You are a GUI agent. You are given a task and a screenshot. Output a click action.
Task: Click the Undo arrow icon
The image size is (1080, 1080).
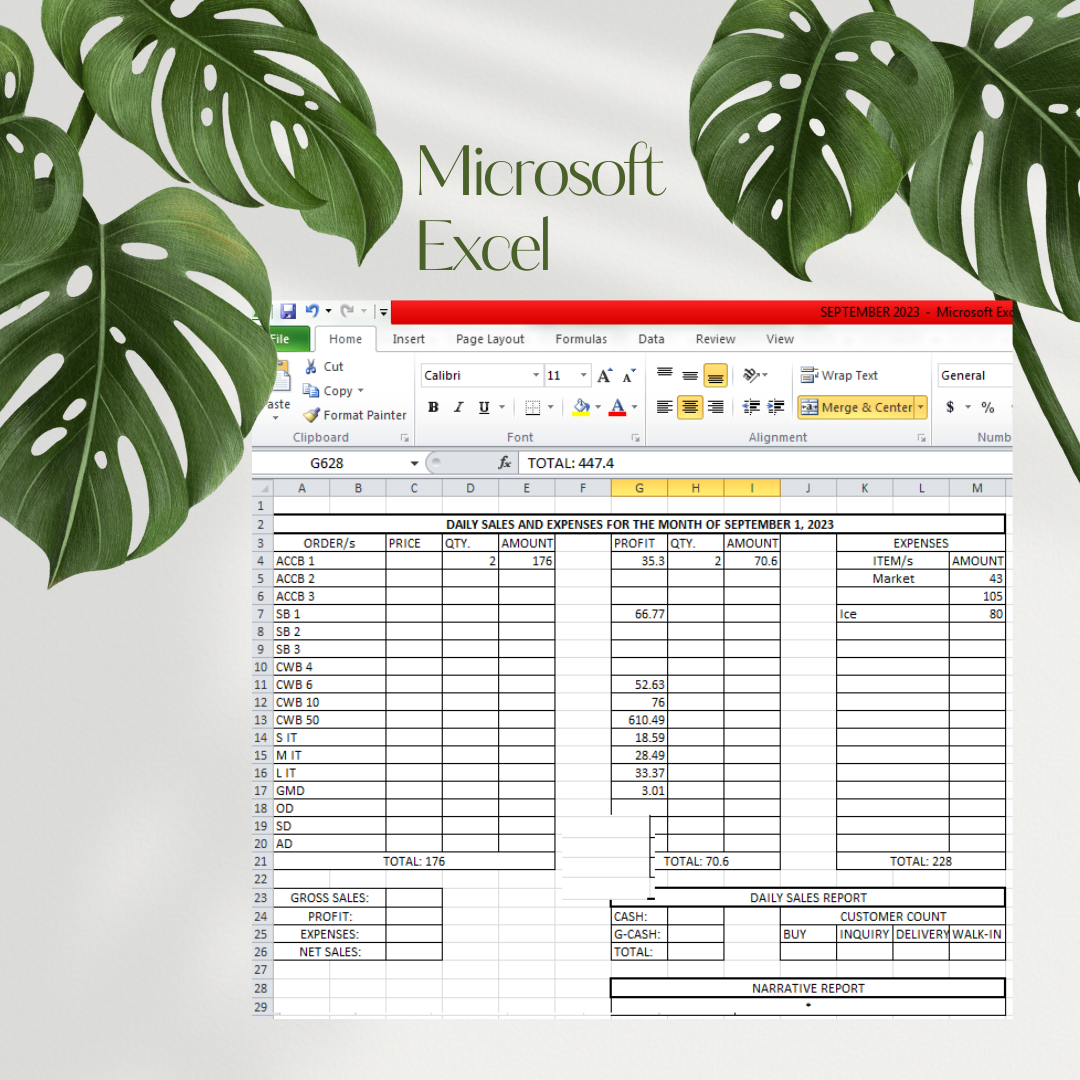[x=312, y=311]
